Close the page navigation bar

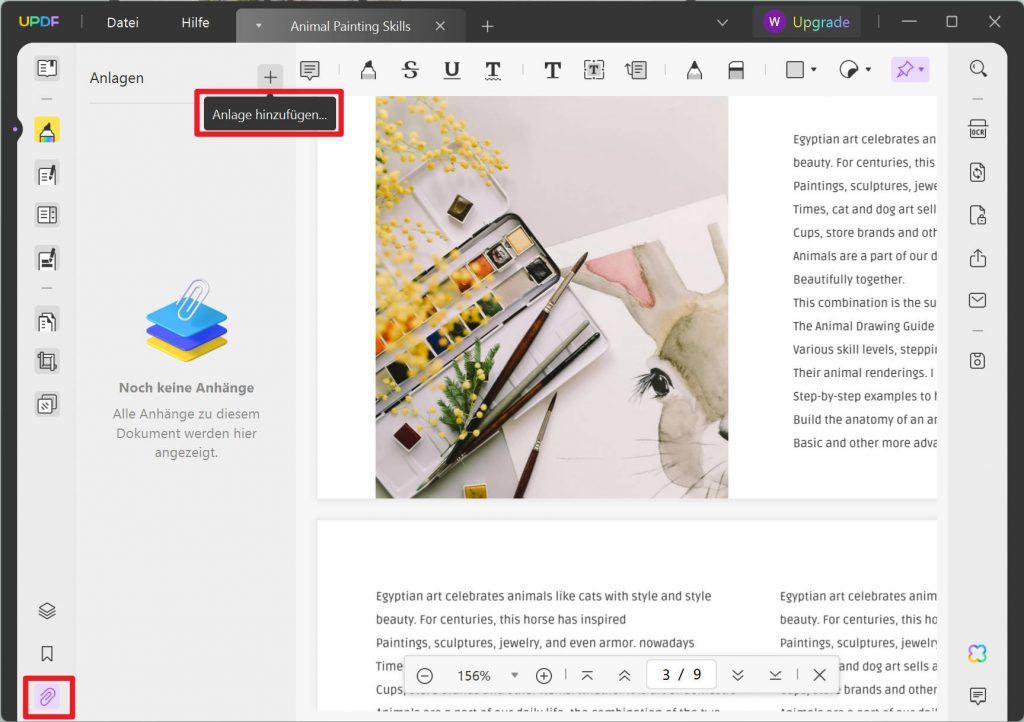click(820, 676)
